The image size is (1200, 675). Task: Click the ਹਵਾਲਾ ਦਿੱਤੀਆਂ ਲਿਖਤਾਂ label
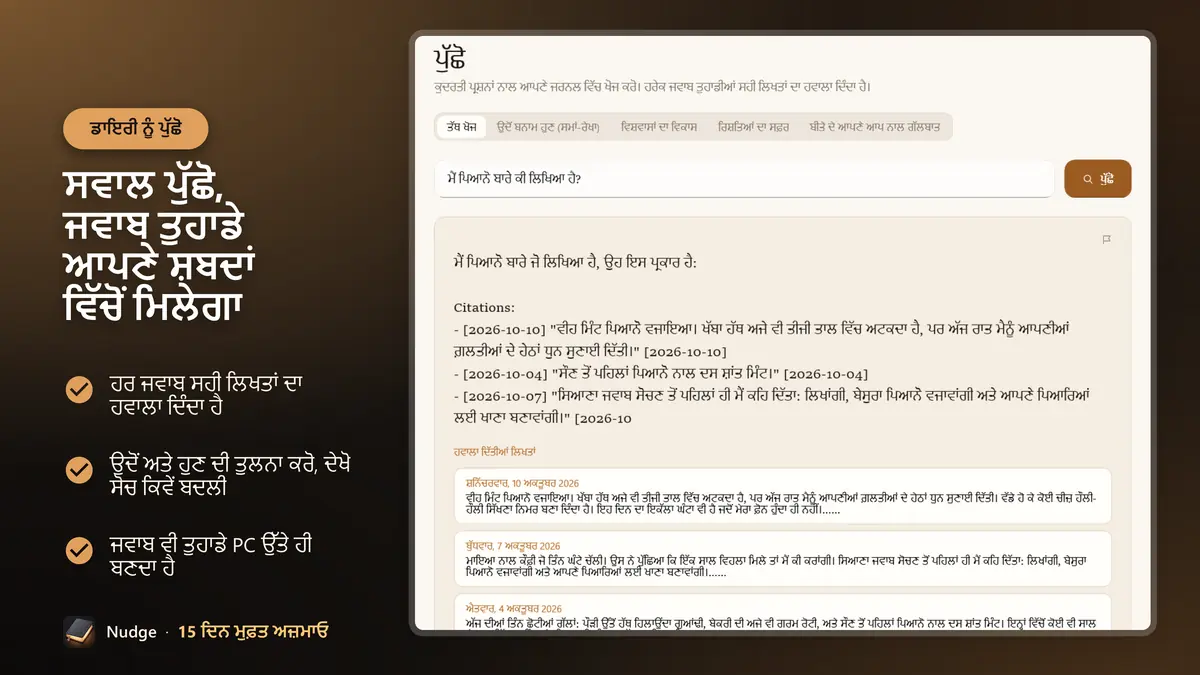pyautogui.click(x=494, y=452)
